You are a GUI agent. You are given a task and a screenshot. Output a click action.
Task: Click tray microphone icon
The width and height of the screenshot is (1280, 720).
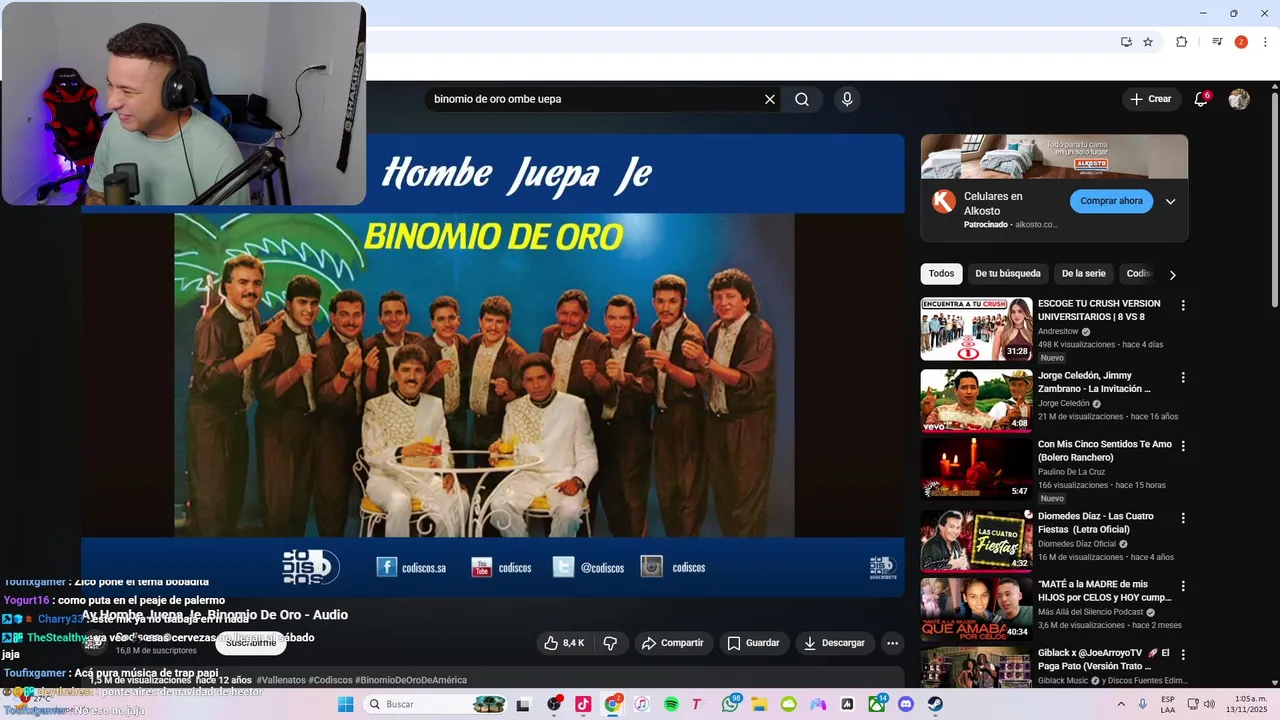pos(1143,704)
